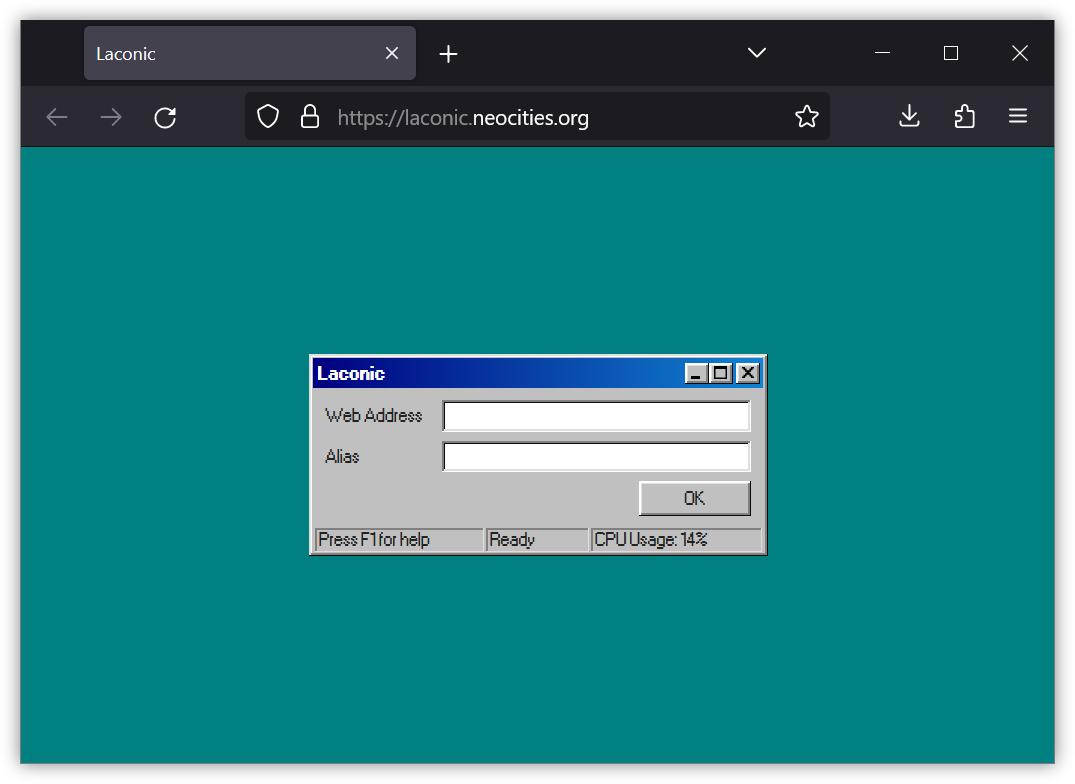Open the downloads icon
This screenshot has width=1075, height=784.
pyautogui.click(x=909, y=116)
